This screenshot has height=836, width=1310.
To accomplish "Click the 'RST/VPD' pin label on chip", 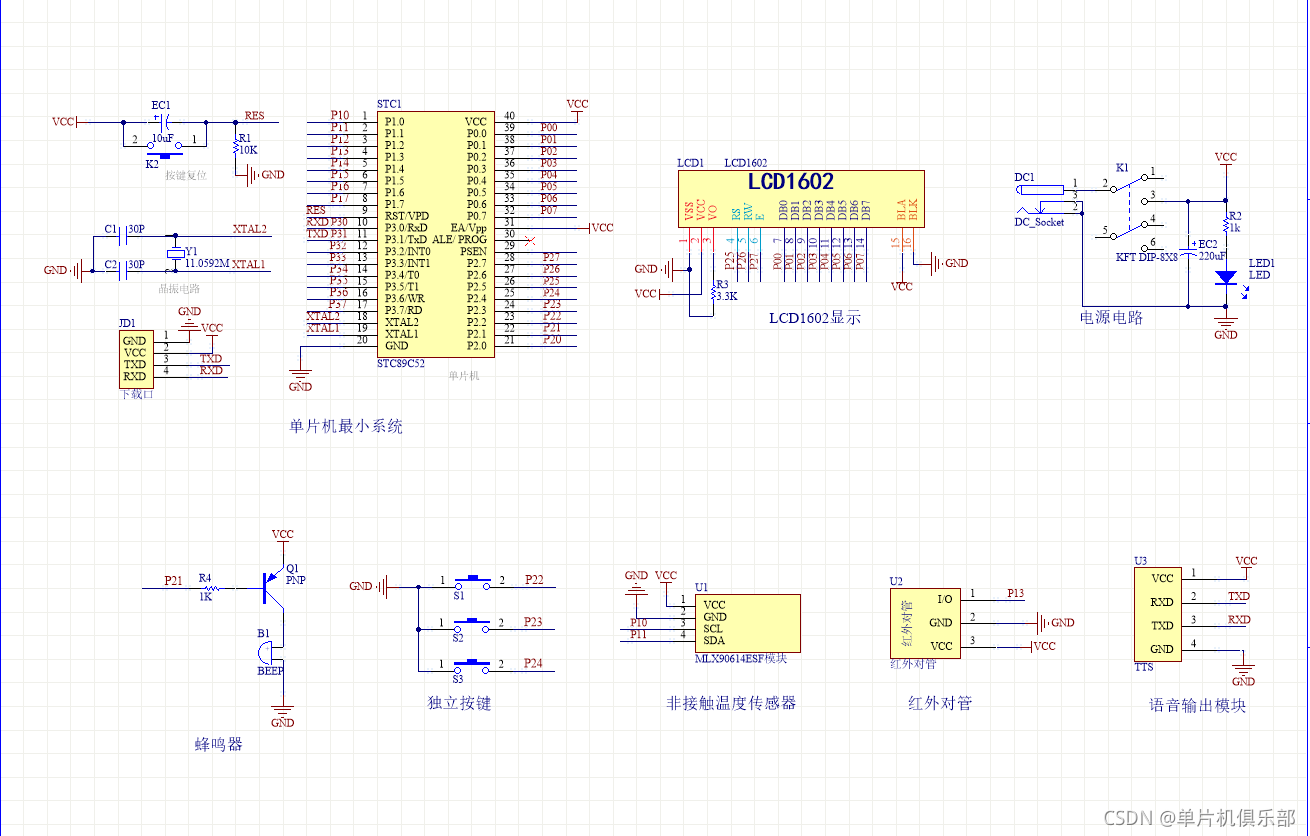I will point(407,216).
